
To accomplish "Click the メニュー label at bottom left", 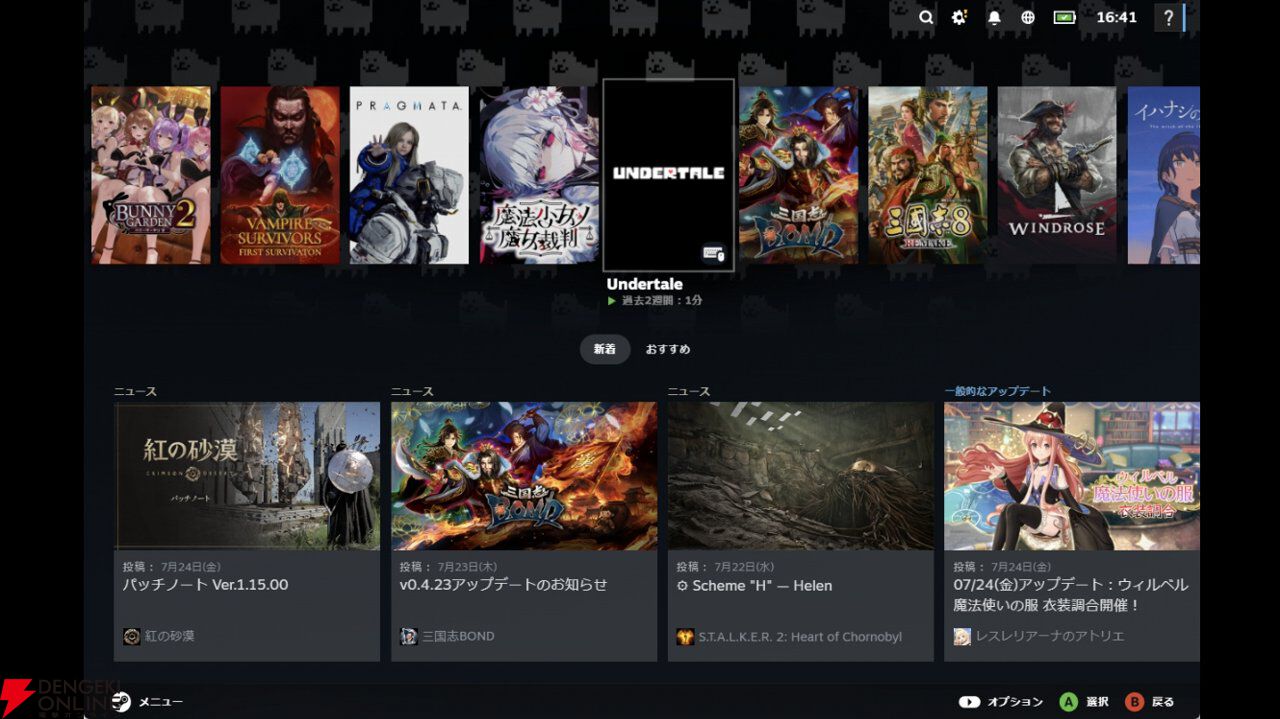I will click(x=161, y=702).
